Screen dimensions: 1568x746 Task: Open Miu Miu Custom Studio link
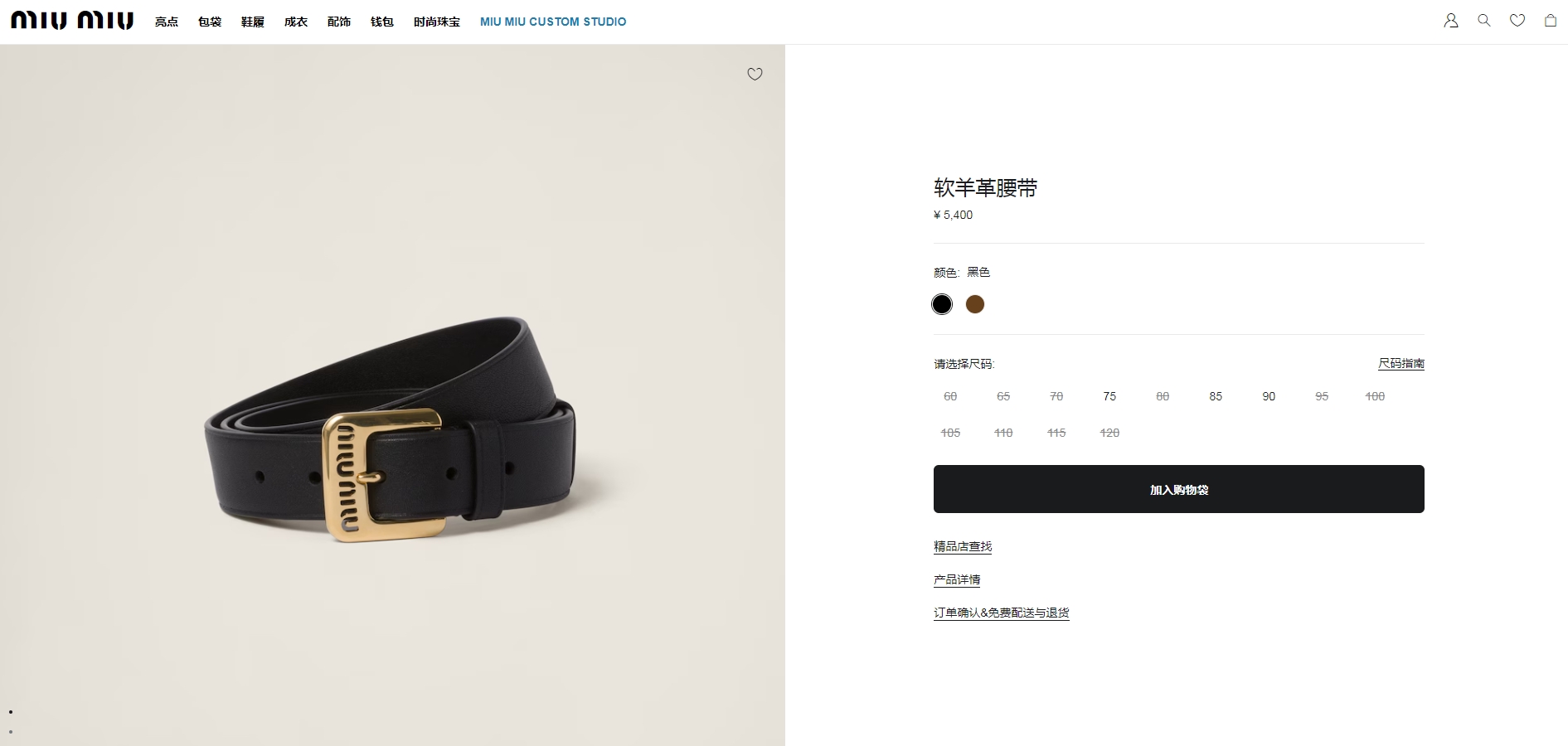pyautogui.click(x=553, y=22)
